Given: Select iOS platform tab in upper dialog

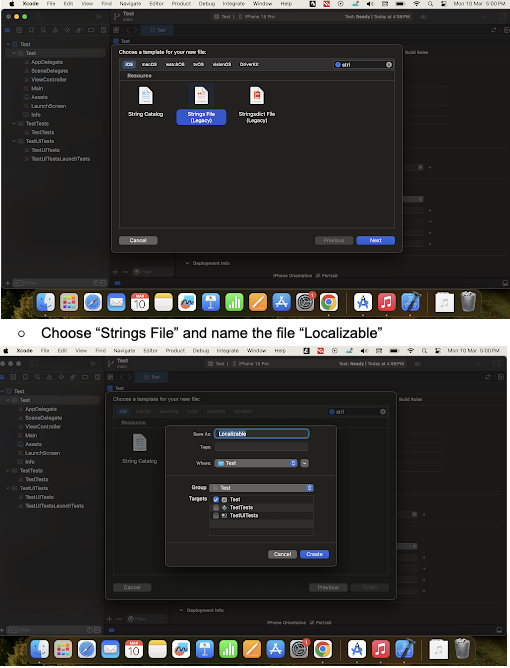Looking at the screenshot, I should tap(129, 65).
